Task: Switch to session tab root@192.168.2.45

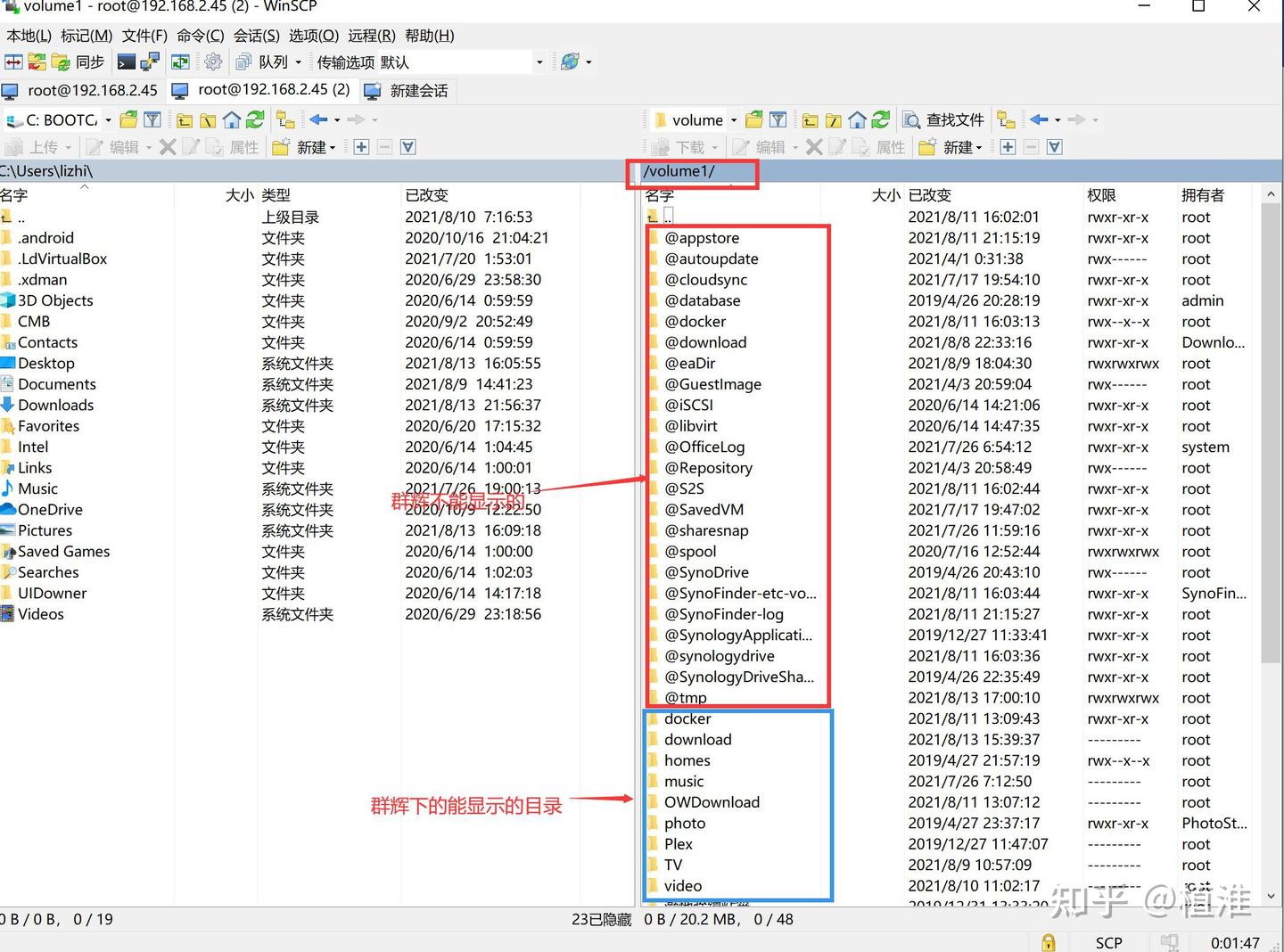Action: click(x=81, y=90)
